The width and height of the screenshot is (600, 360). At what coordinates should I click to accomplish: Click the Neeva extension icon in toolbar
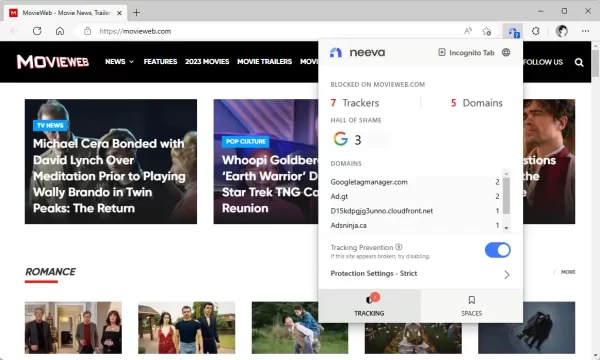513,31
